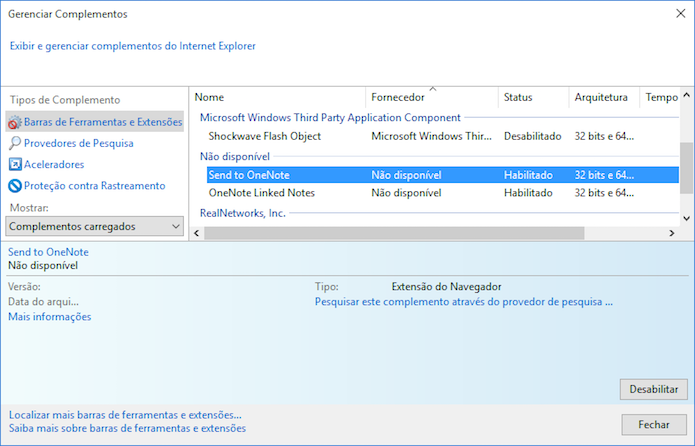The width and height of the screenshot is (695, 446).
Task: Click the horizontal scroll right arrow
Action: pos(672,233)
